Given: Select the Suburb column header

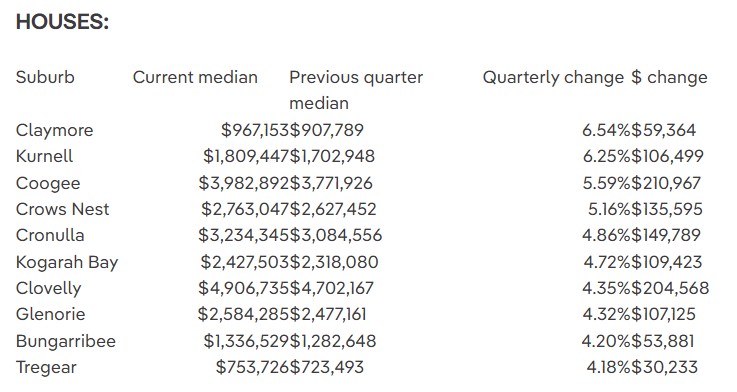Looking at the screenshot, I should pyautogui.click(x=45, y=77).
